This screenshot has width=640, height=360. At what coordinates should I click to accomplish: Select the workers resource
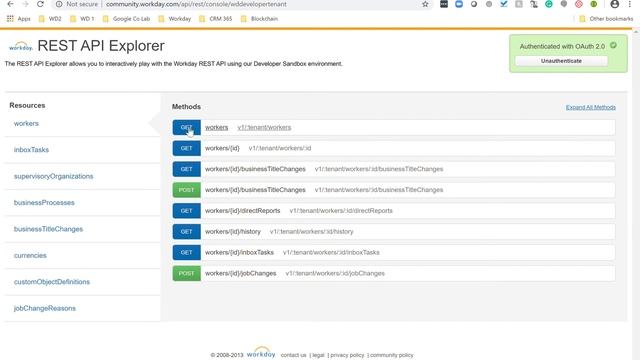pos(26,123)
